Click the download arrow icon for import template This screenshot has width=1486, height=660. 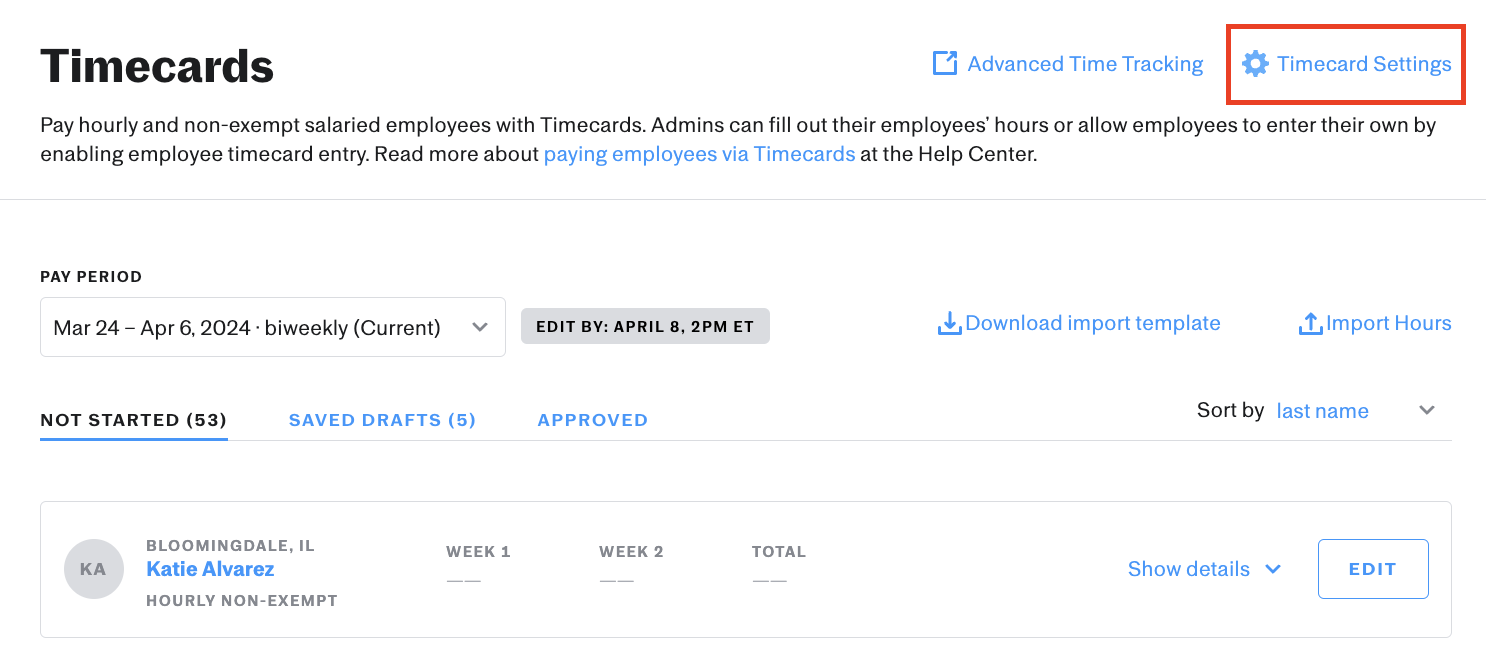(x=949, y=324)
